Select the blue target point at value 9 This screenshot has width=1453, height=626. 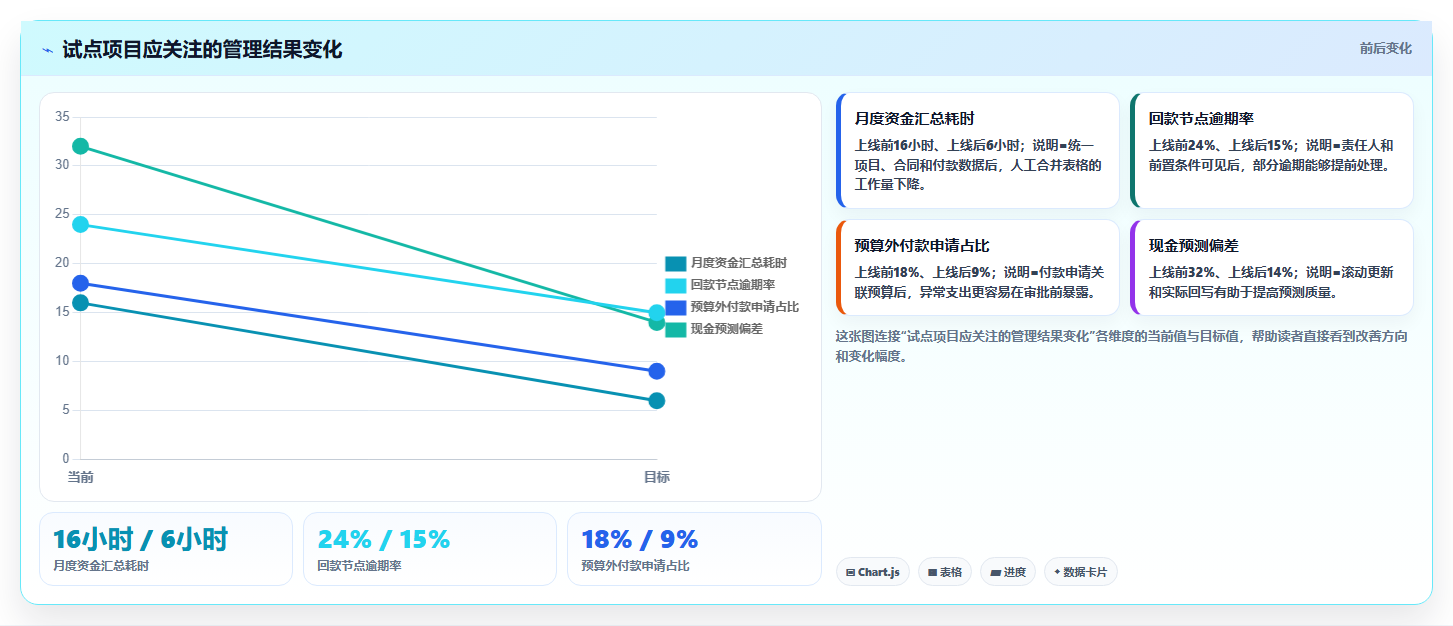click(657, 371)
